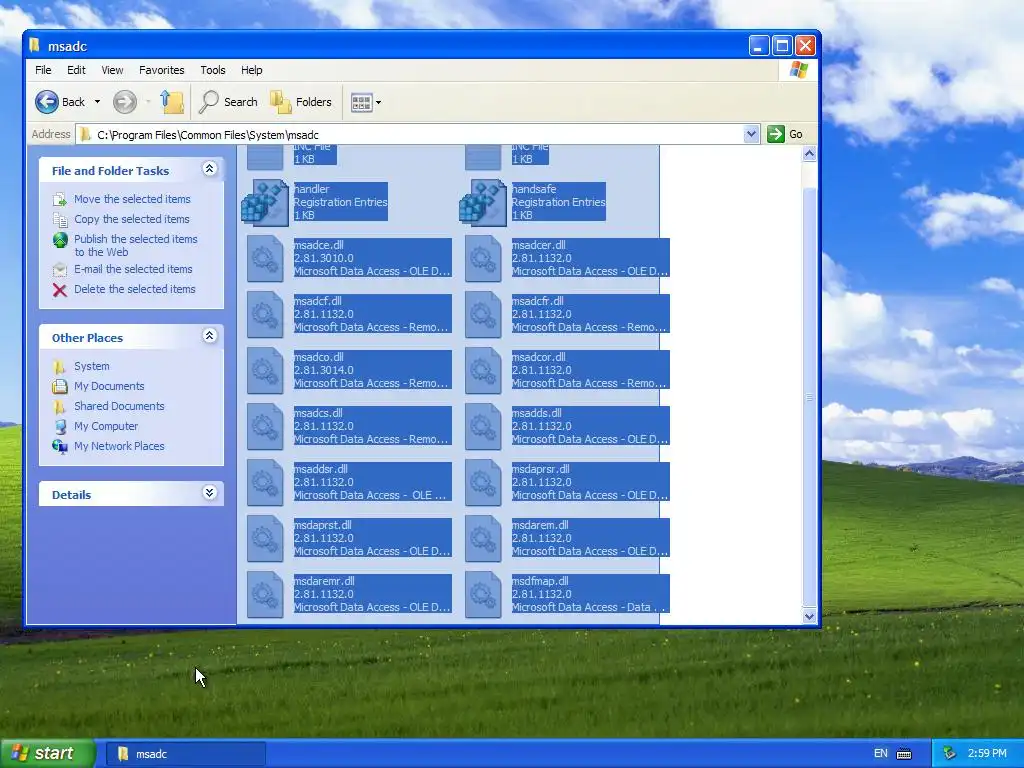Select the msadcor.dll file icon
The image size is (1024, 768).
(x=483, y=370)
